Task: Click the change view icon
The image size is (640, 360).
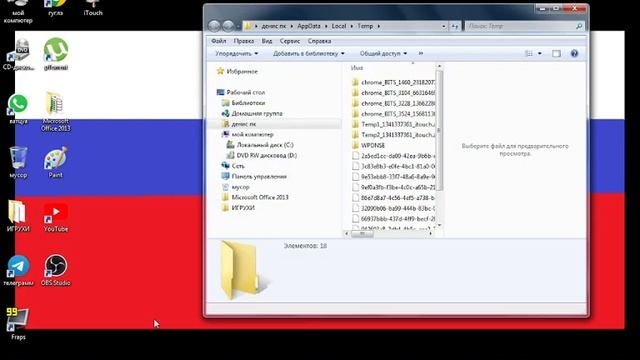Action: tap(529, 53)
